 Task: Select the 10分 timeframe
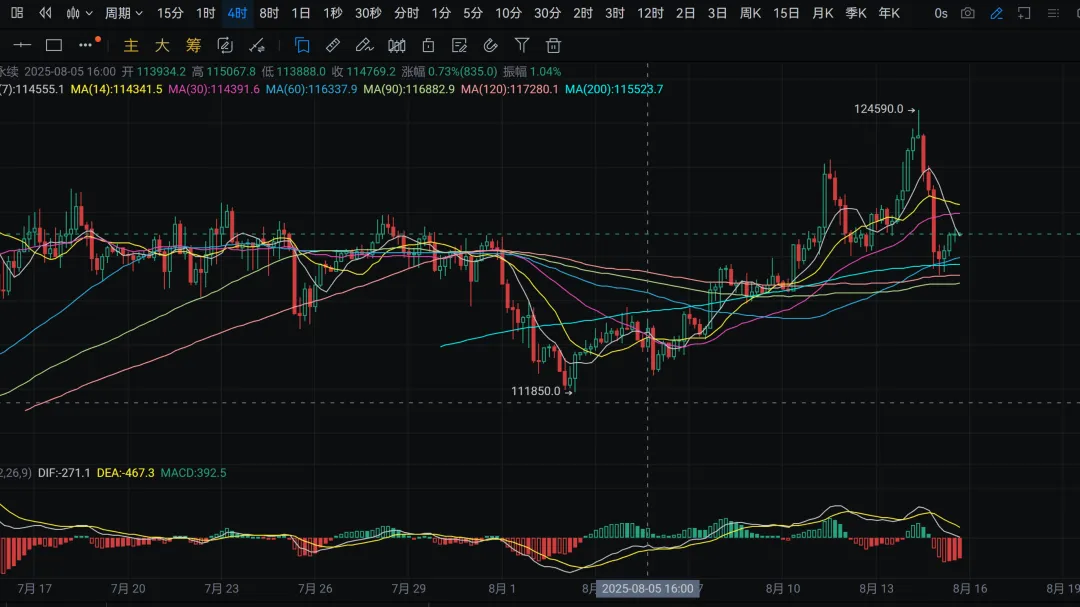click(508, 13)
